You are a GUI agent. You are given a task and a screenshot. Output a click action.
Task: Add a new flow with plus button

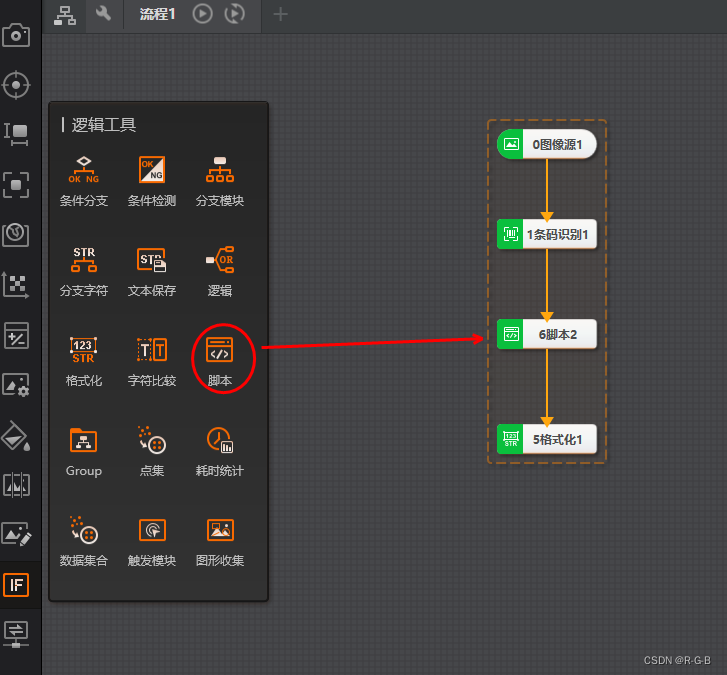[281, 14]
